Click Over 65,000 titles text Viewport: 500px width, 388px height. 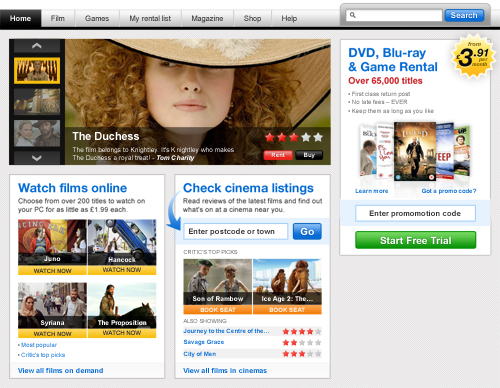pos(385,81)
